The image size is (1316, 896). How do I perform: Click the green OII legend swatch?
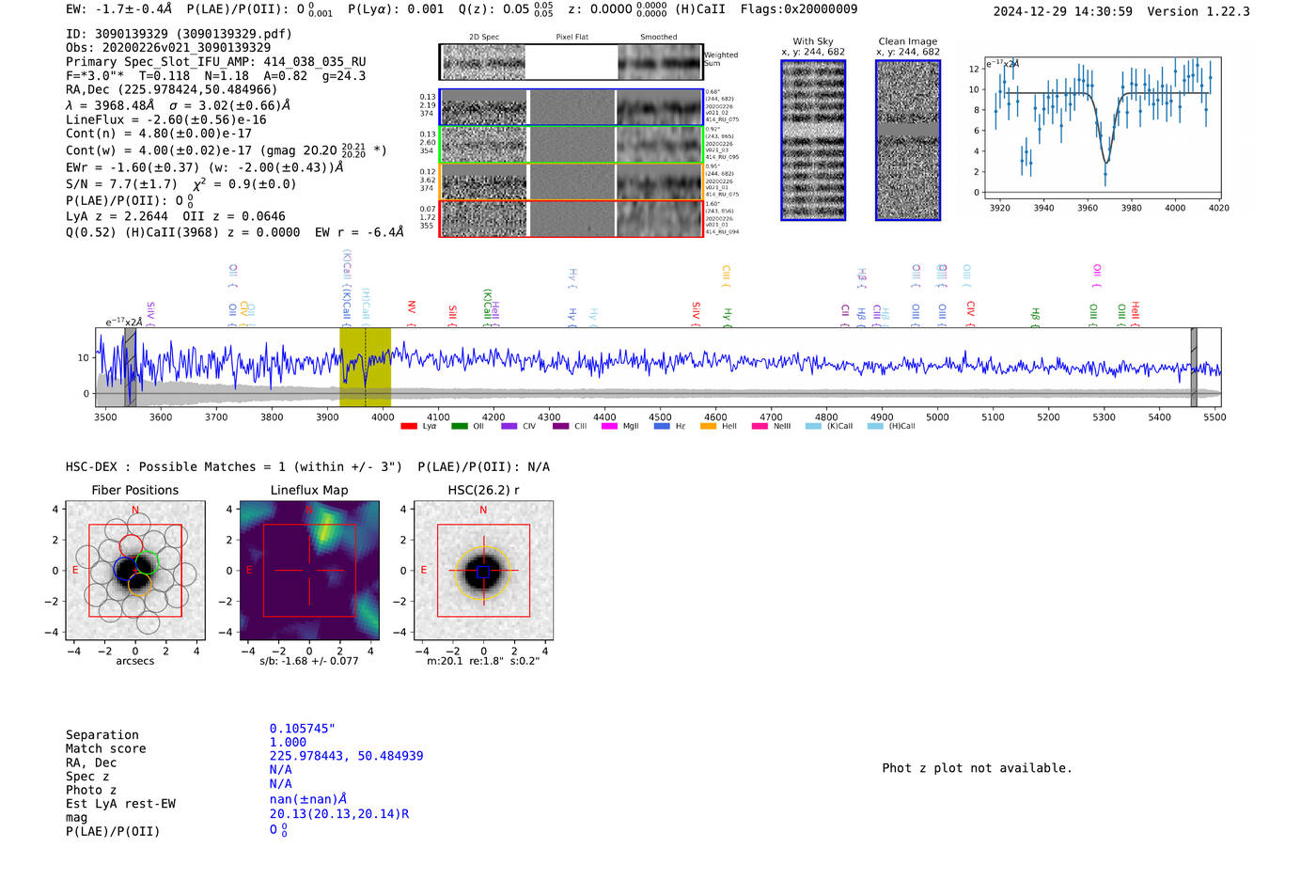[460, 426]
